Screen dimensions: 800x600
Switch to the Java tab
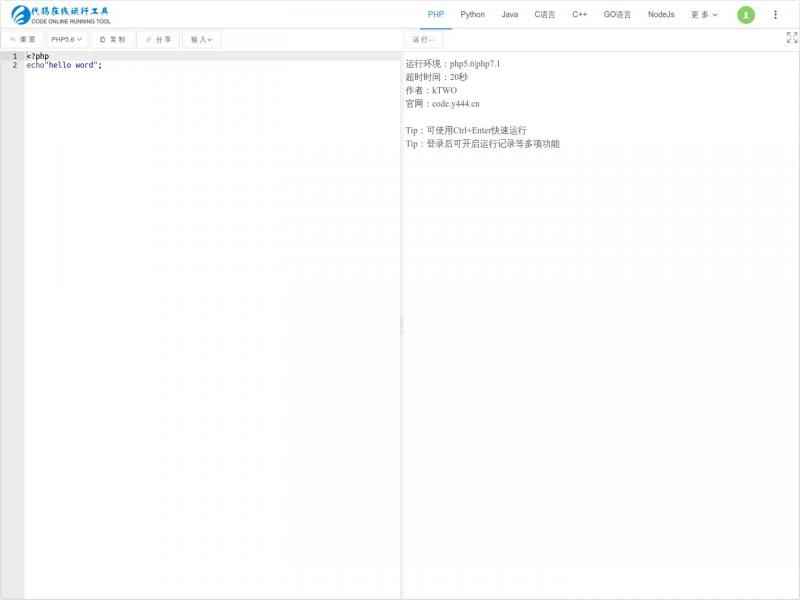[510, 14]
